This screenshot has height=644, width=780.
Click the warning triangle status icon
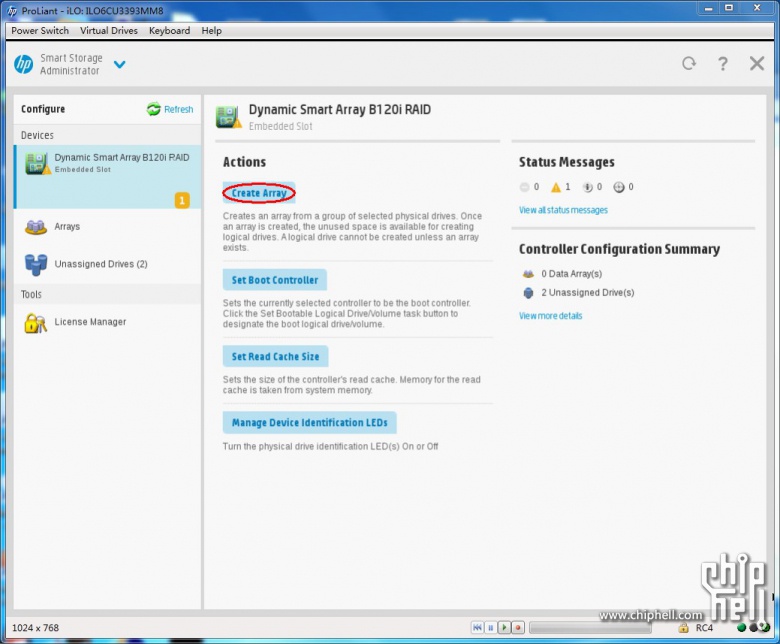[556, 187]
